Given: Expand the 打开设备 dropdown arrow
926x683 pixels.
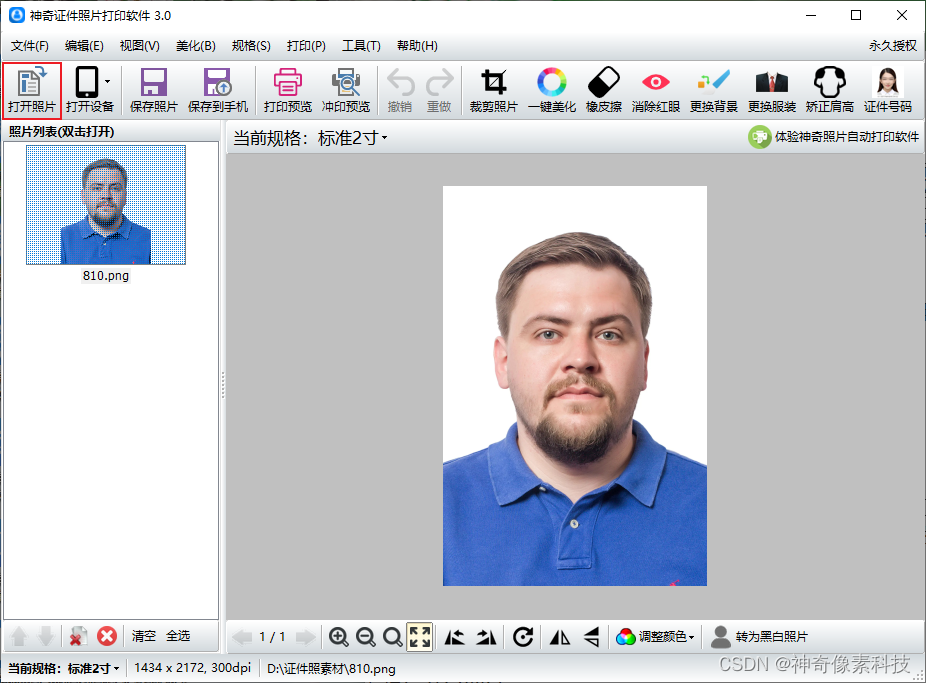Looking at the screenshot, I should coord(107,81).
